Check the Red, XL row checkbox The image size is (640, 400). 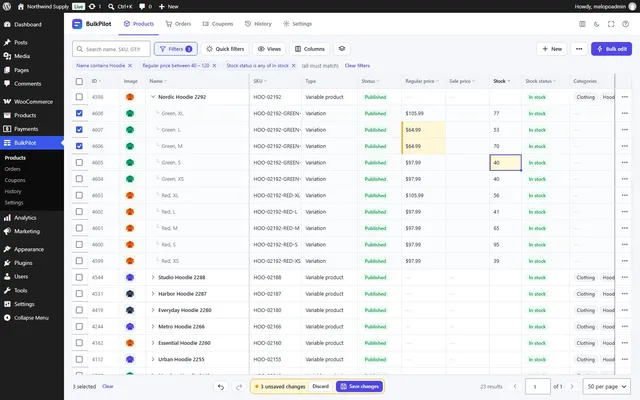click(x=79, y=196)
